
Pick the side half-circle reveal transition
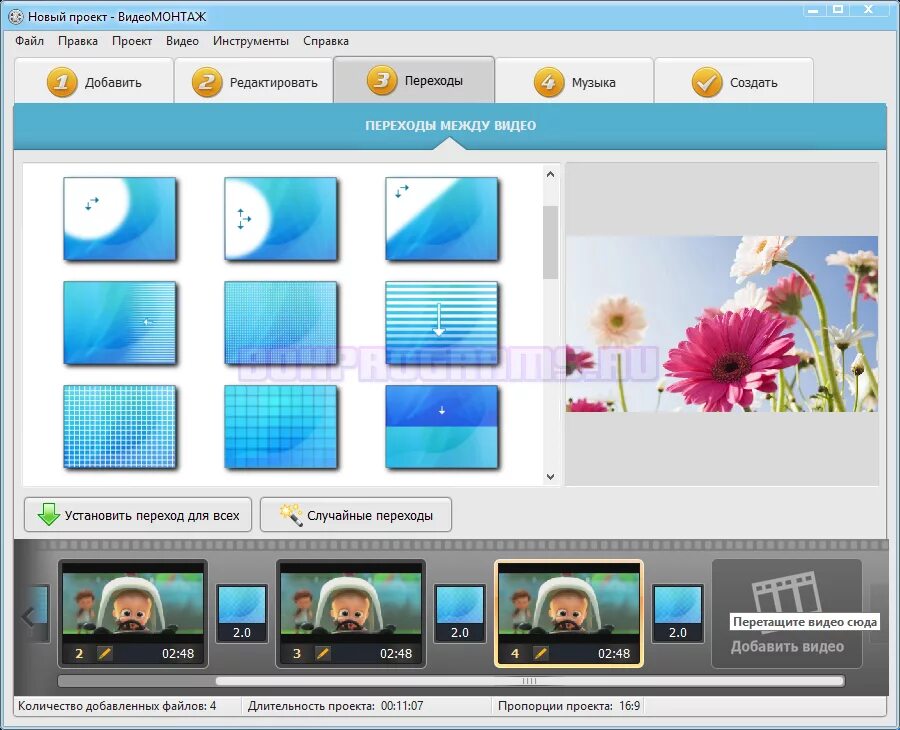point(281,219)
